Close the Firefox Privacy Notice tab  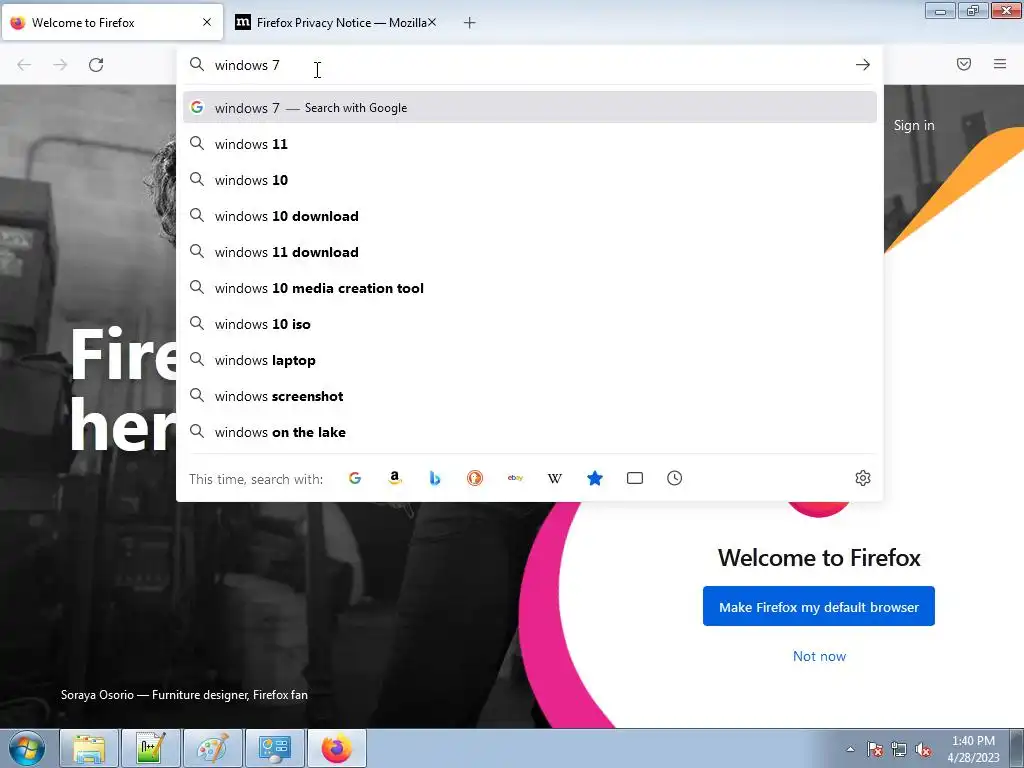(432, 22)
